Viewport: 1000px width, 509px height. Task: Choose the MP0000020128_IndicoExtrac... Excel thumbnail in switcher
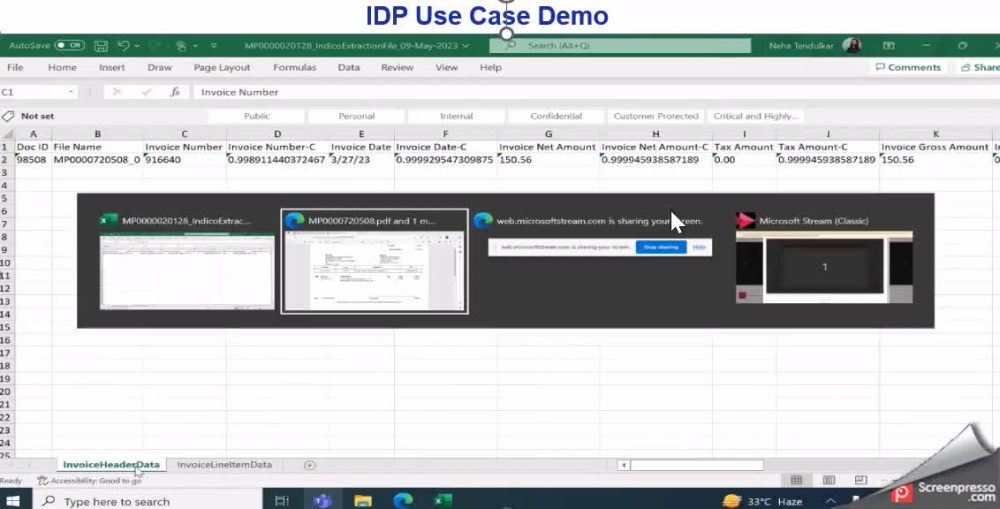pyautogui.click(x=187, y=263)
